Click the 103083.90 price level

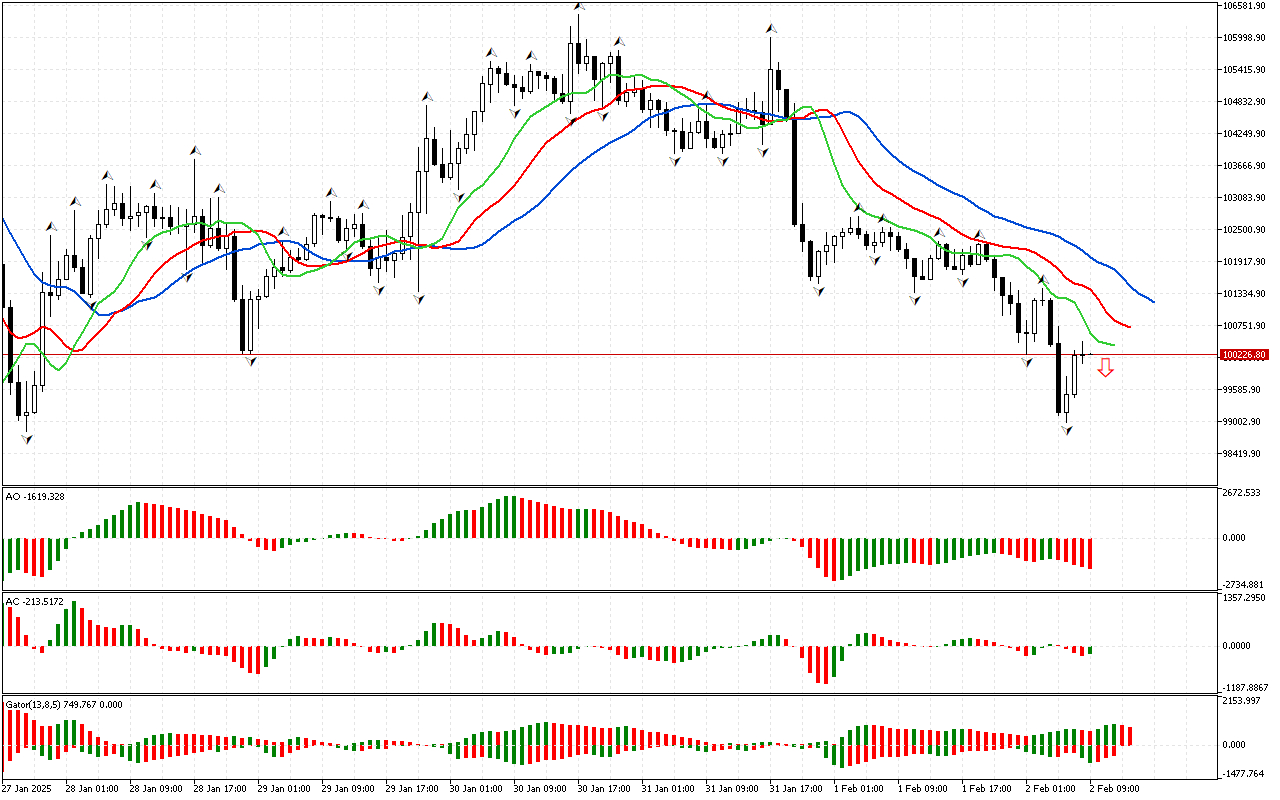tap(1245, 198)
